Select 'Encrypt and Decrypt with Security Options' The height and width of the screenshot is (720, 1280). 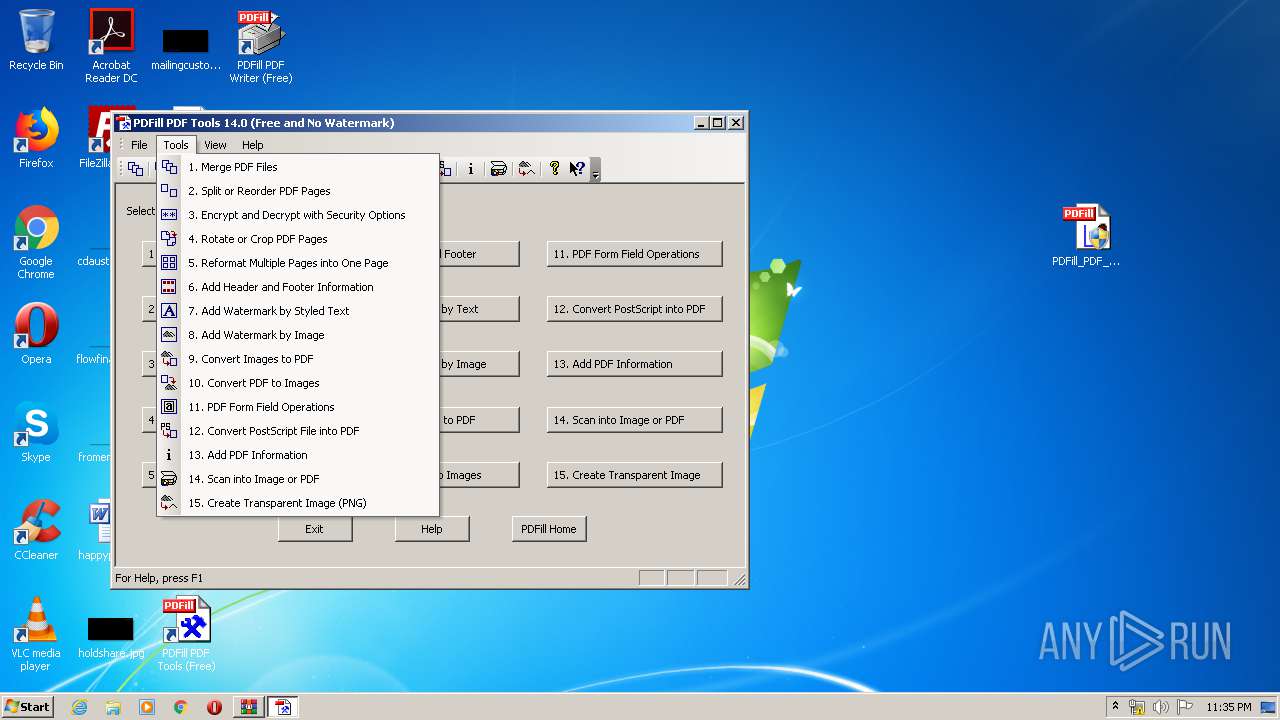click(298, 215)
